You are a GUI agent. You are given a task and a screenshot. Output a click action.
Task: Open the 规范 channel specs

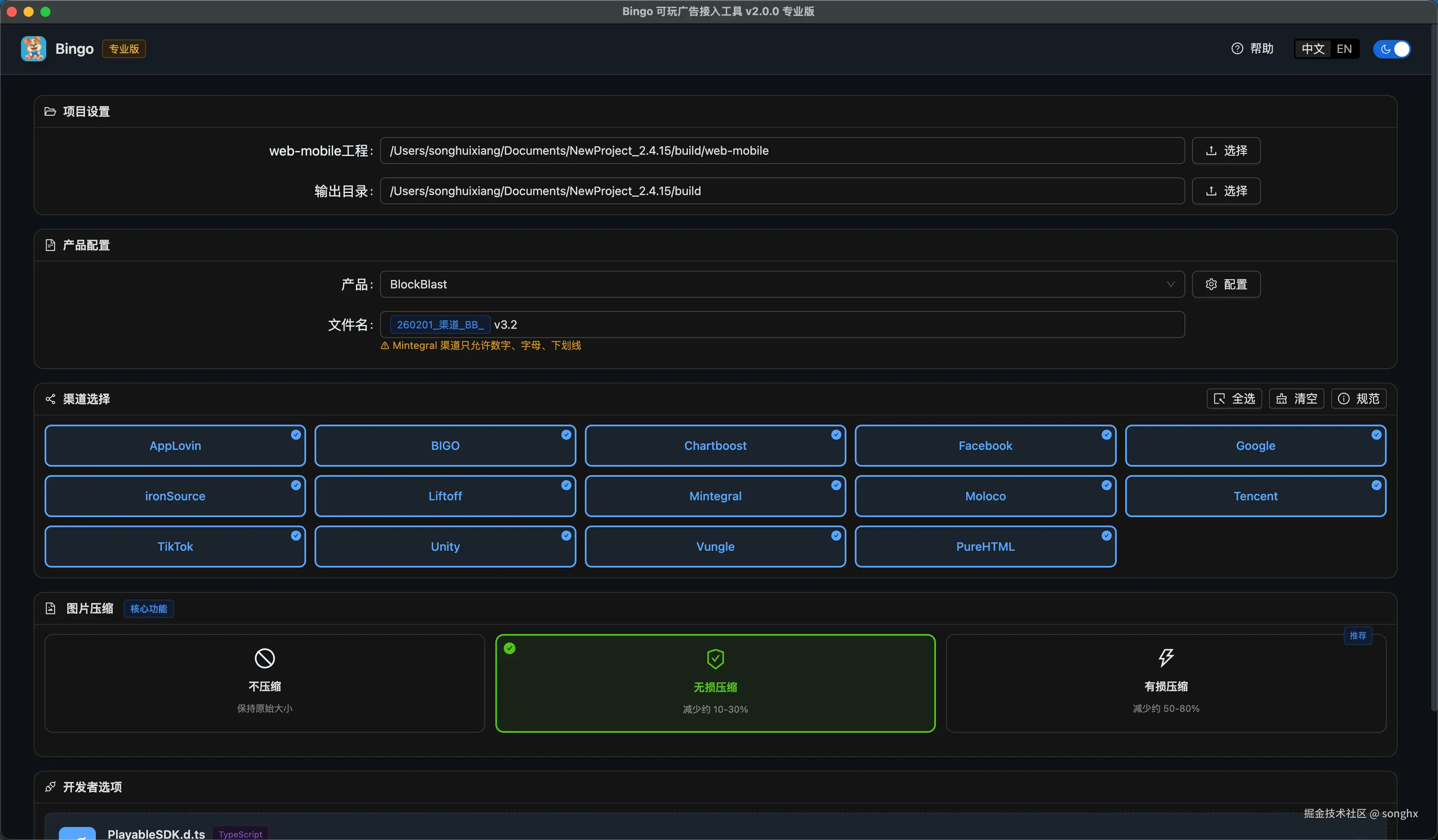(x=1358, y=398)
